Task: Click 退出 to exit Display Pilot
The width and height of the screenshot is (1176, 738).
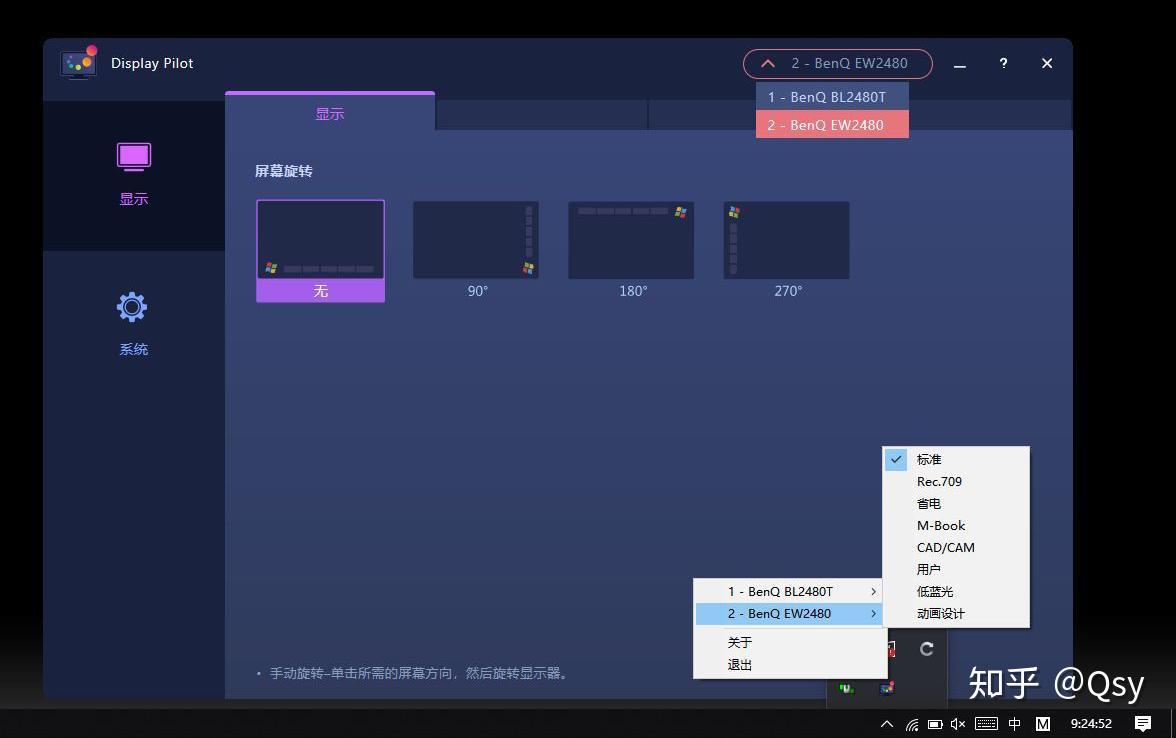Action: (739, 664)
